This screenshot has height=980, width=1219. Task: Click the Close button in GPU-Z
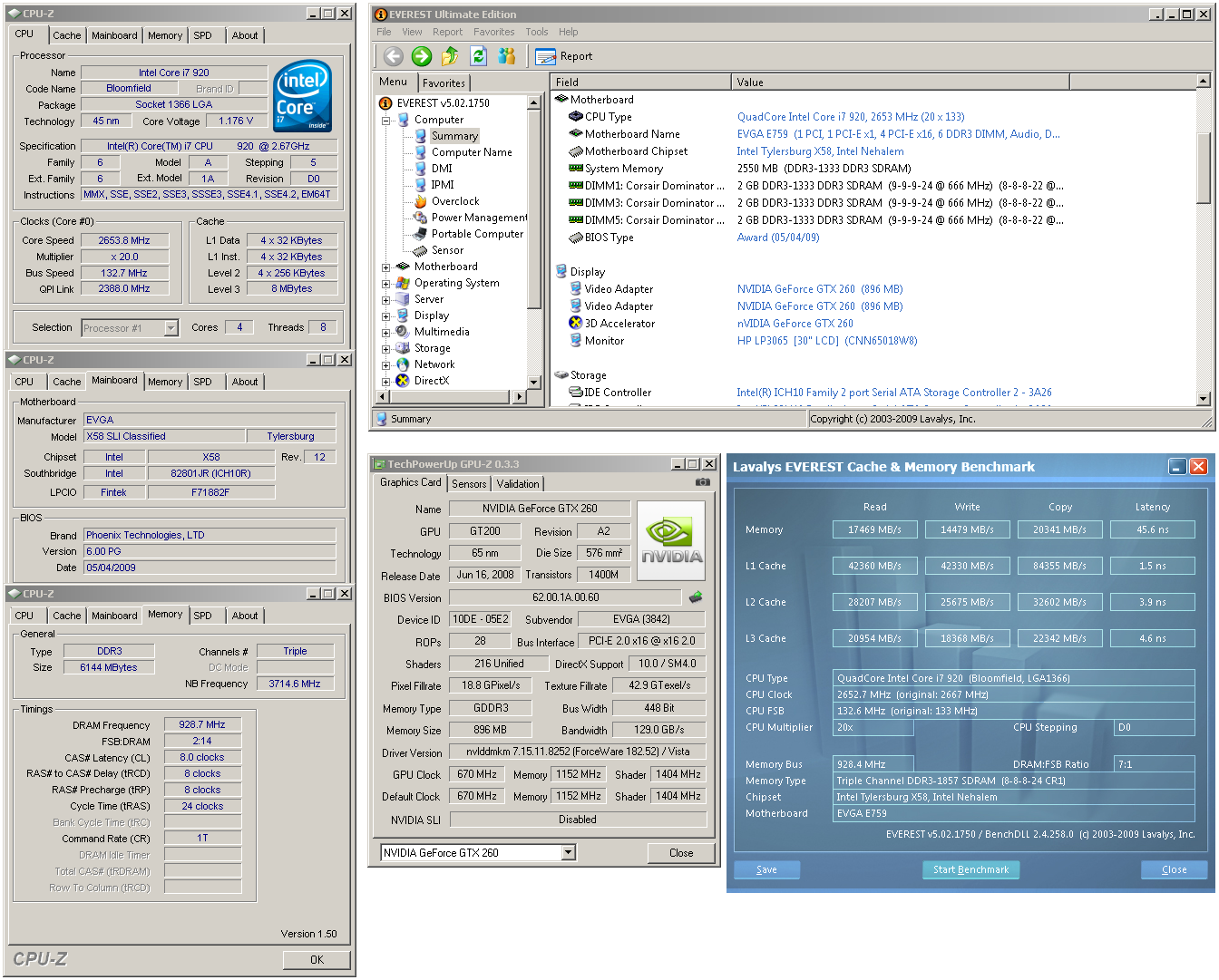pyautogui.click(x=681, y=853)
